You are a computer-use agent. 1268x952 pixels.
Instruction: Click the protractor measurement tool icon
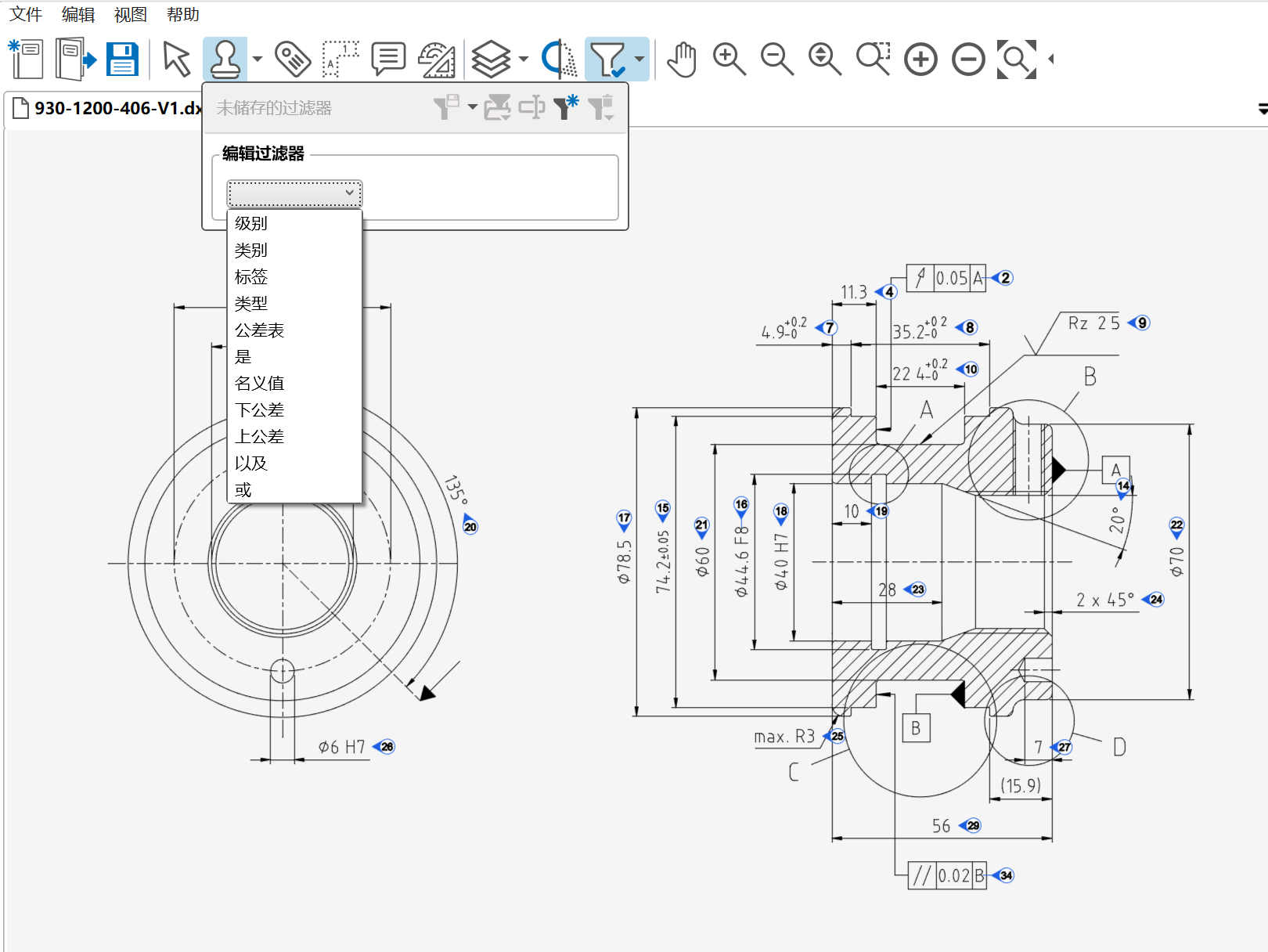pos(437,59)
